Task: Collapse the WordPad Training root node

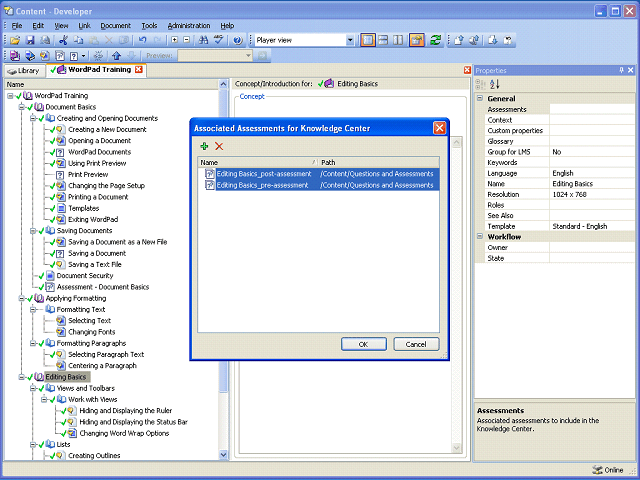Action: click(10, 96)
